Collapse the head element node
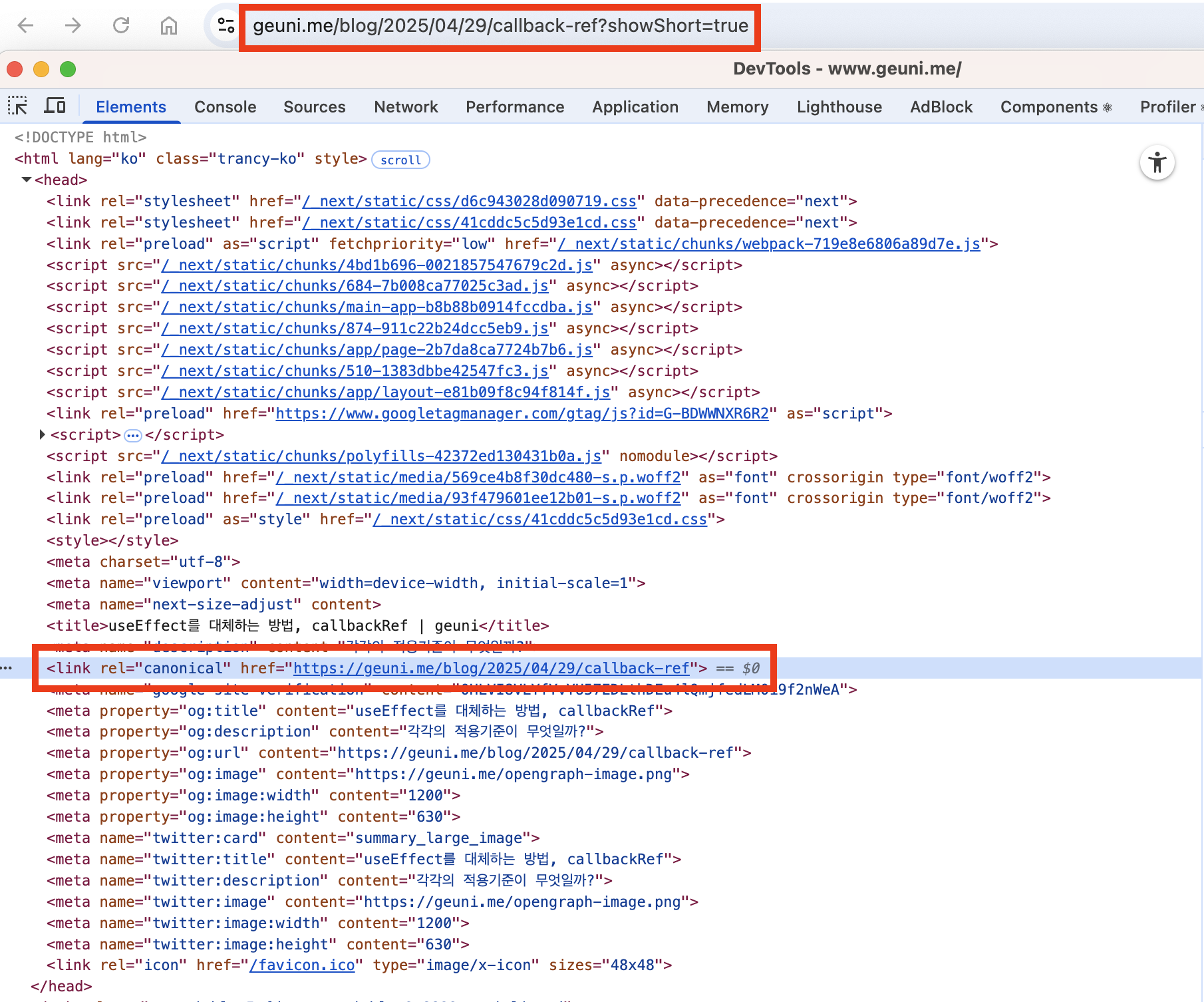This screenshot has height=1002, width=1204. tap(27, 180)
